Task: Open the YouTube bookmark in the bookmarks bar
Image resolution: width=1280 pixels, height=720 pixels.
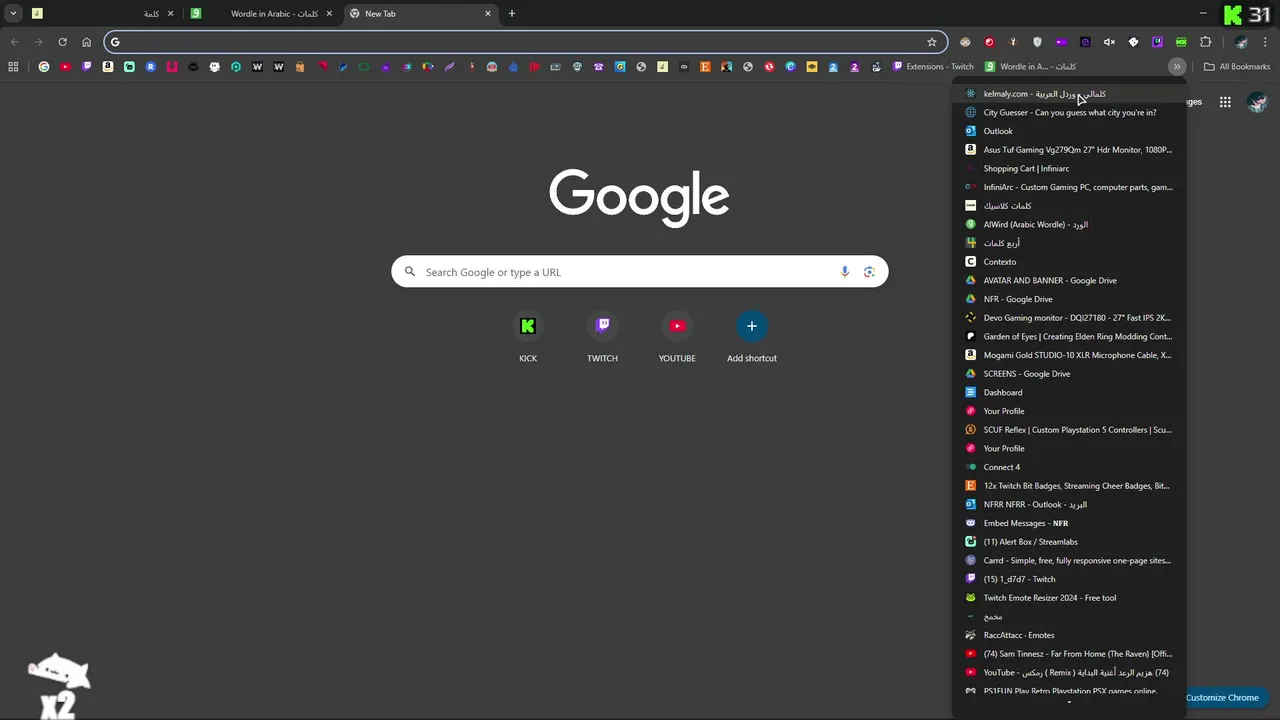Action: 65,67
